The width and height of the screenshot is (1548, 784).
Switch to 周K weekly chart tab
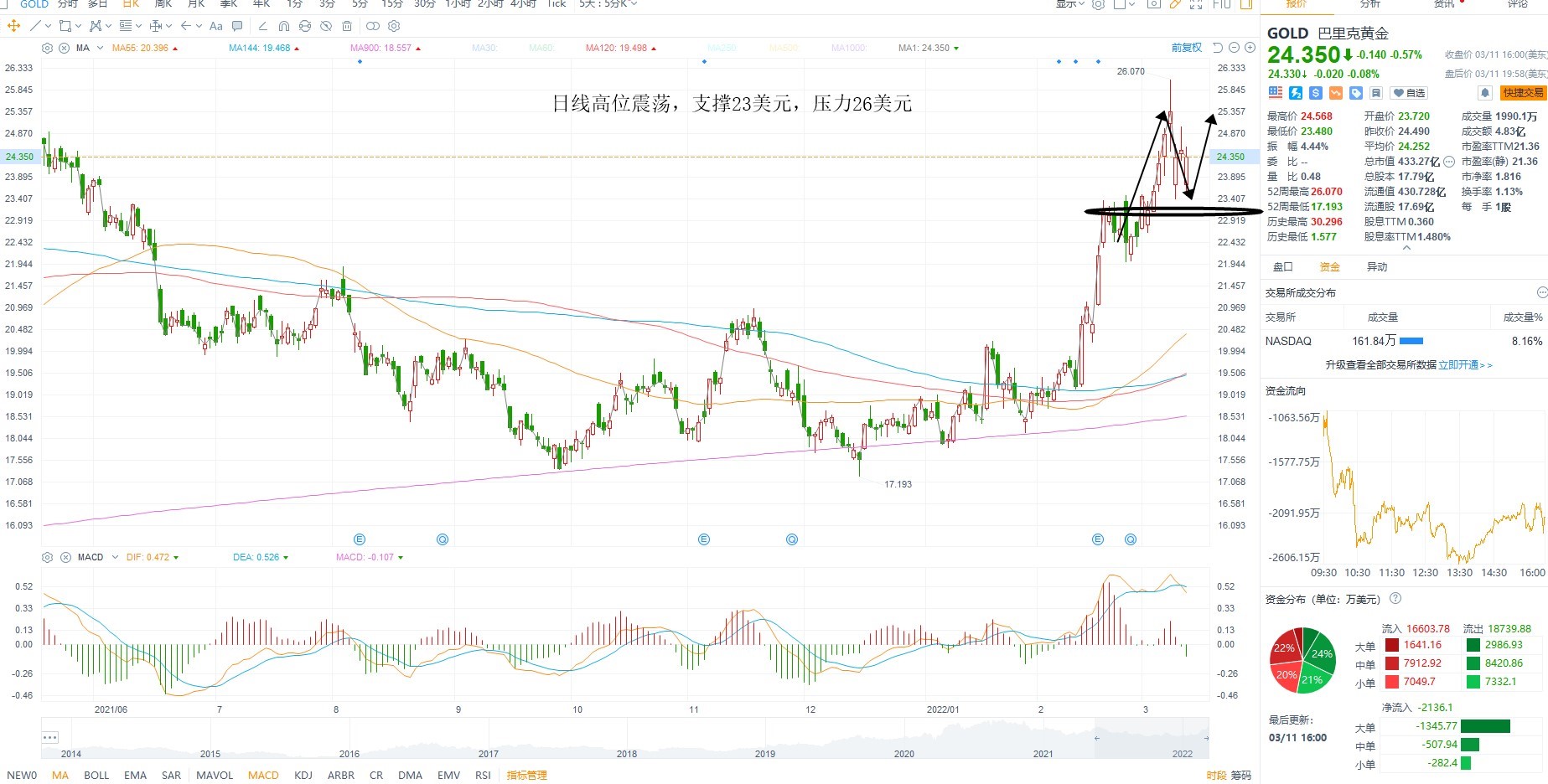coord(163,4)
